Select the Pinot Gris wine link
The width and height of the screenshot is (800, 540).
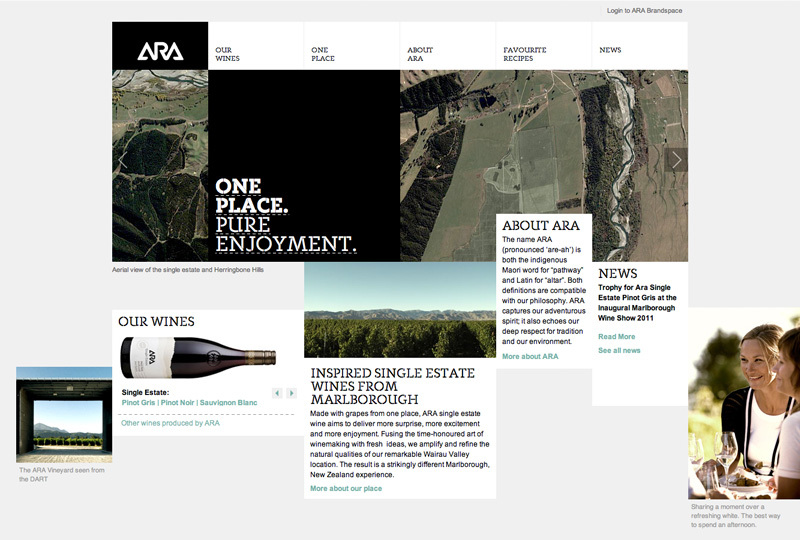coord(138,402)
